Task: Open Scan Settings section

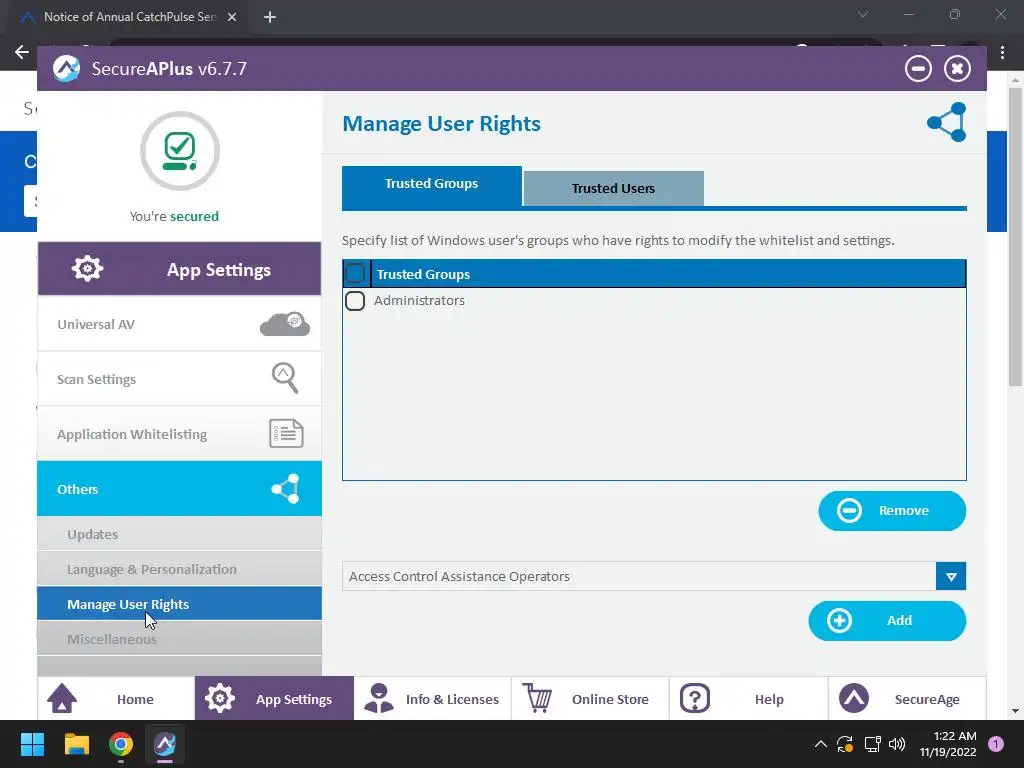Action: tap(180, 379)
